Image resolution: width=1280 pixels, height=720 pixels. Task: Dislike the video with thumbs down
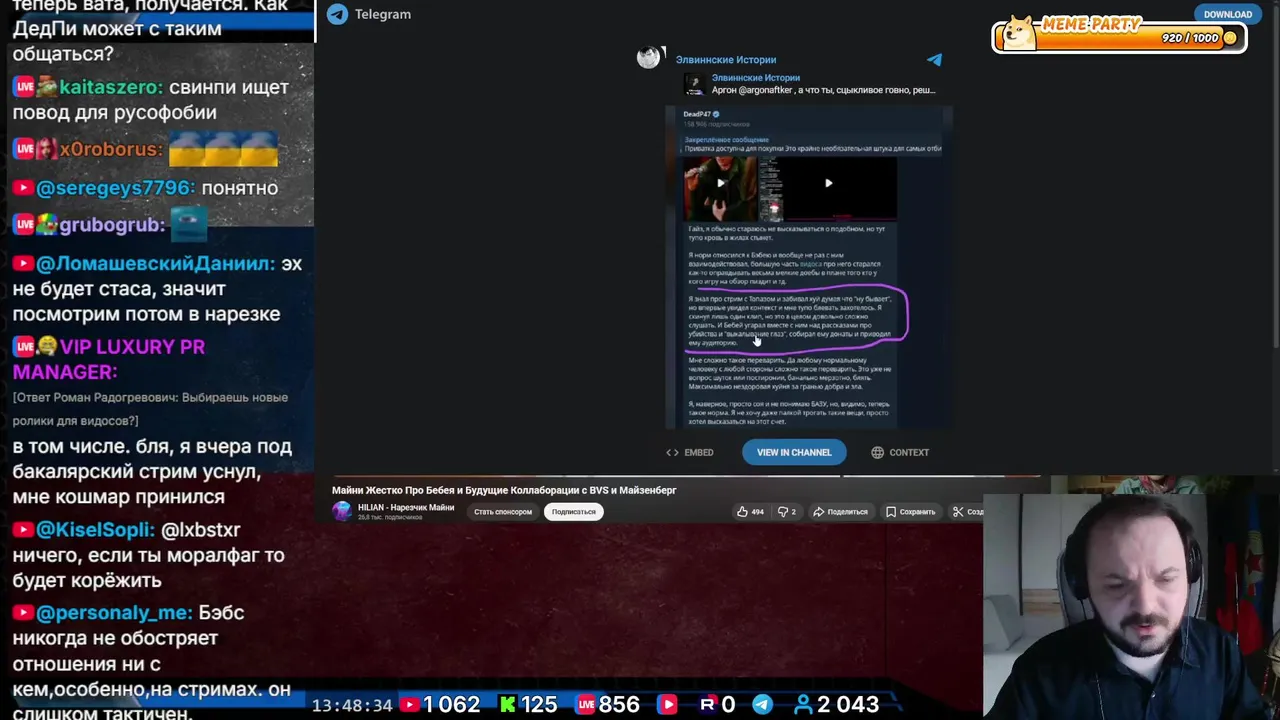[787, 512]
